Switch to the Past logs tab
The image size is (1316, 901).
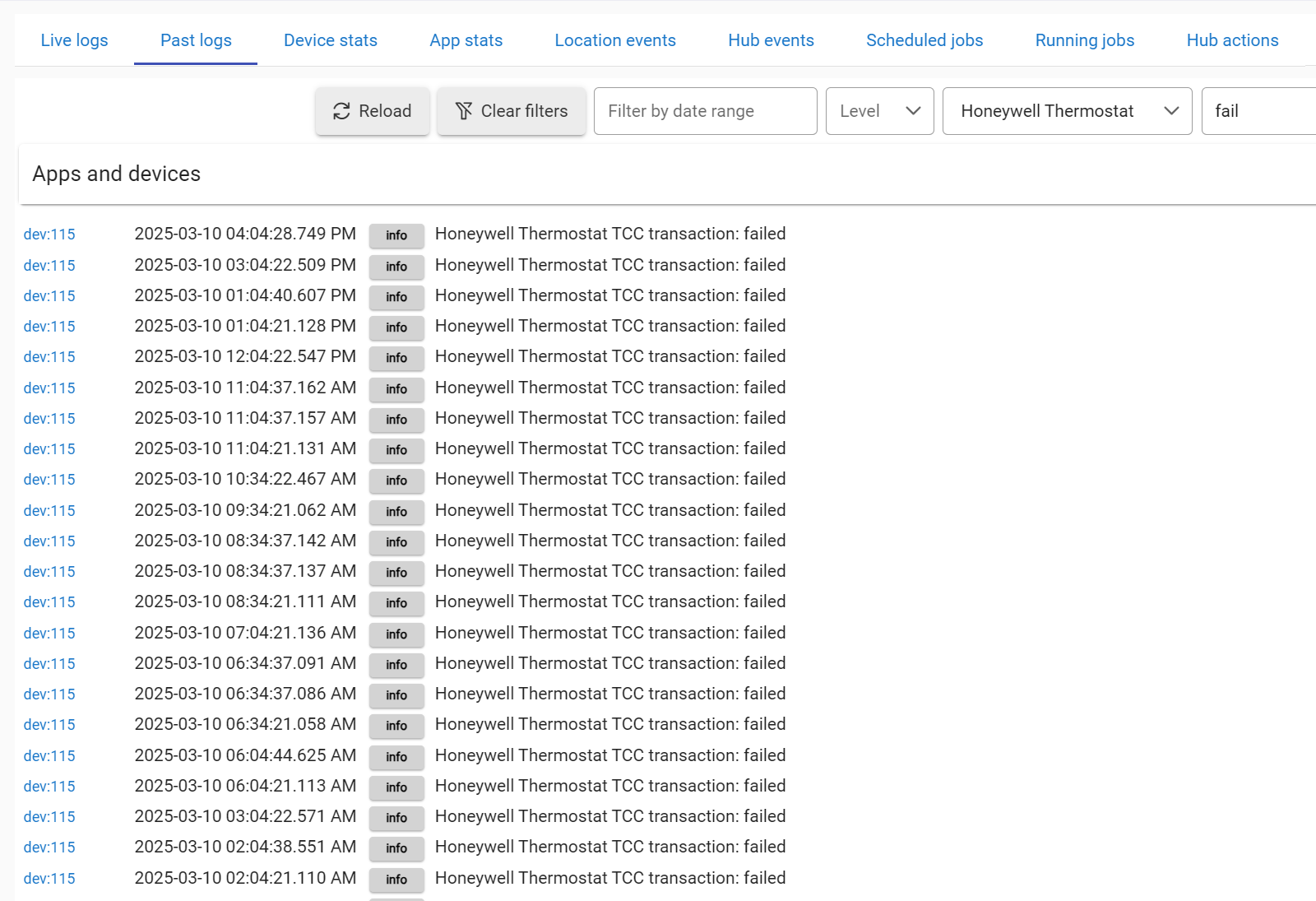tap(196, 40)
